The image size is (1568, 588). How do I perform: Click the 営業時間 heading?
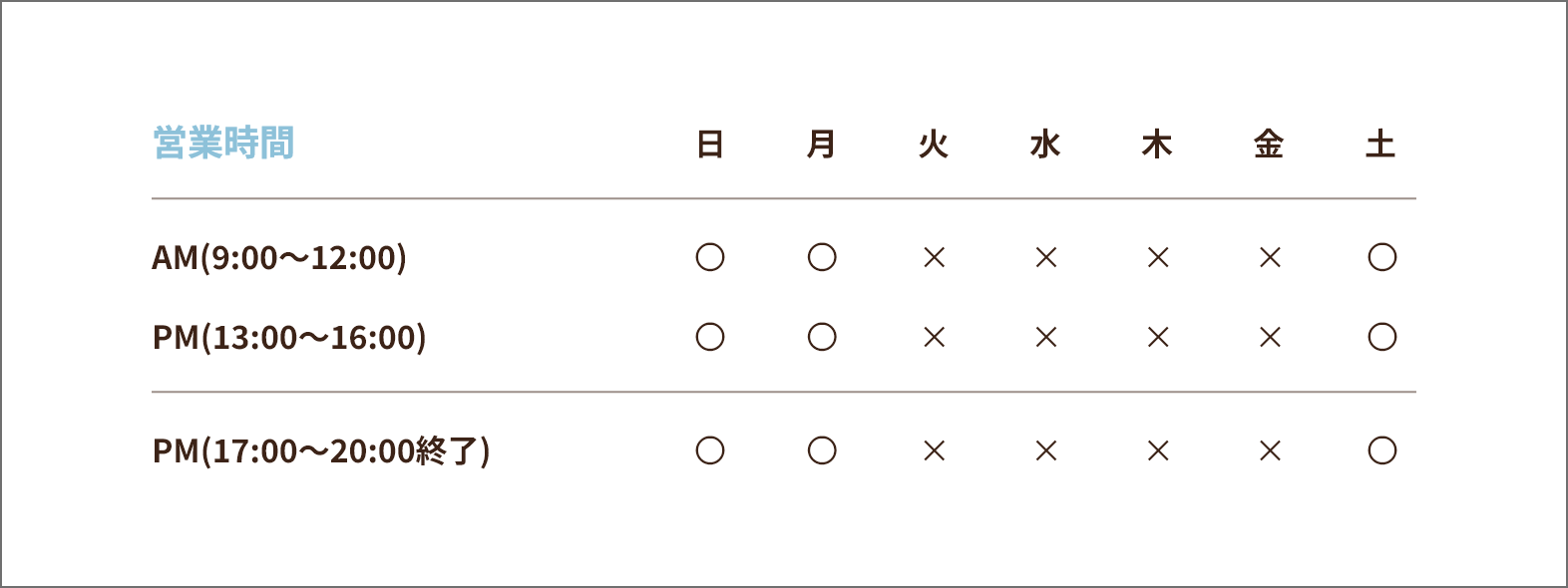click(223, 144)
